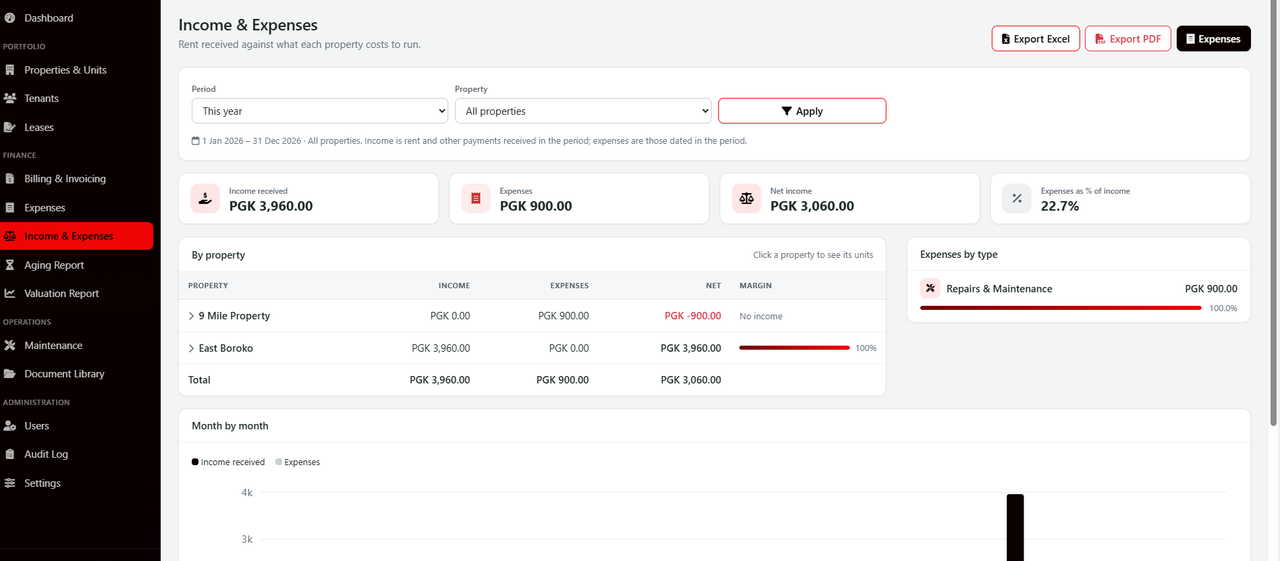Screen dimensions: 1280x561
Task: Click the 22.7% expenses percentage value
Action: click(1060, 206)
